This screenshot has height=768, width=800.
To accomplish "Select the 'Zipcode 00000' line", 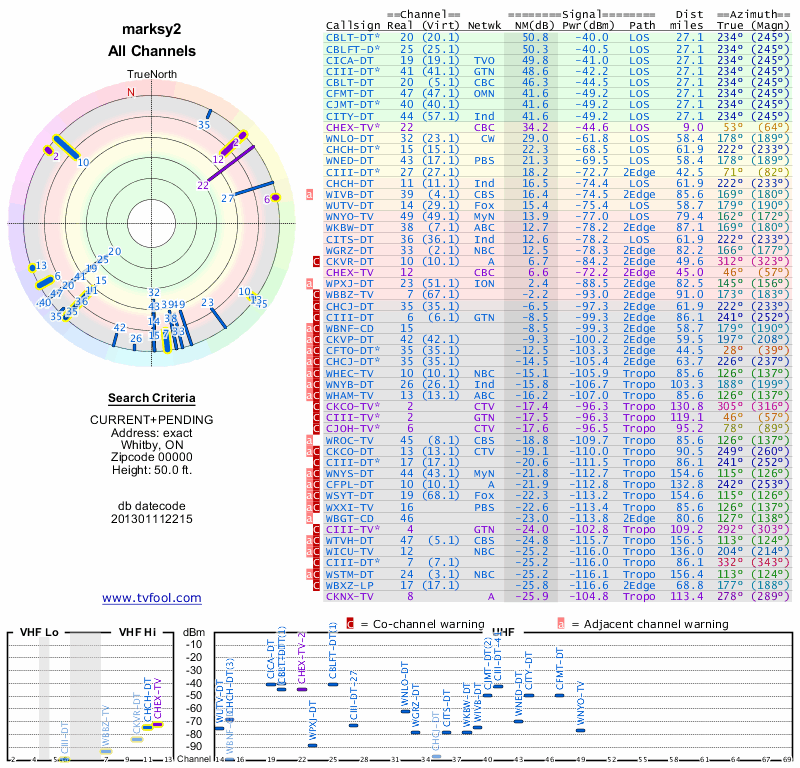I will [x=152, y=457].
